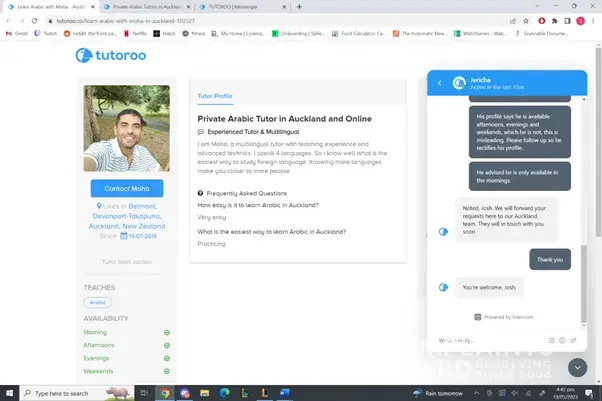Reload the current browser page
Image resolution: width=602 pixels, height=401 pixels.
click(x=38, y=19)
